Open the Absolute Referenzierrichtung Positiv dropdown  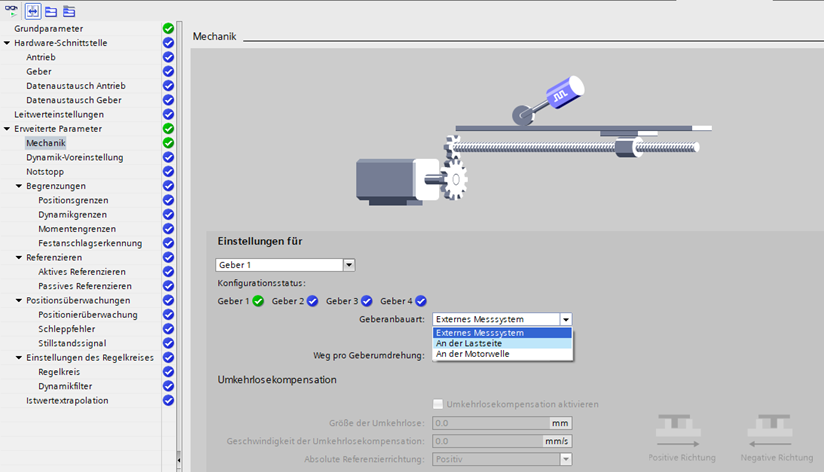point(565,458)
